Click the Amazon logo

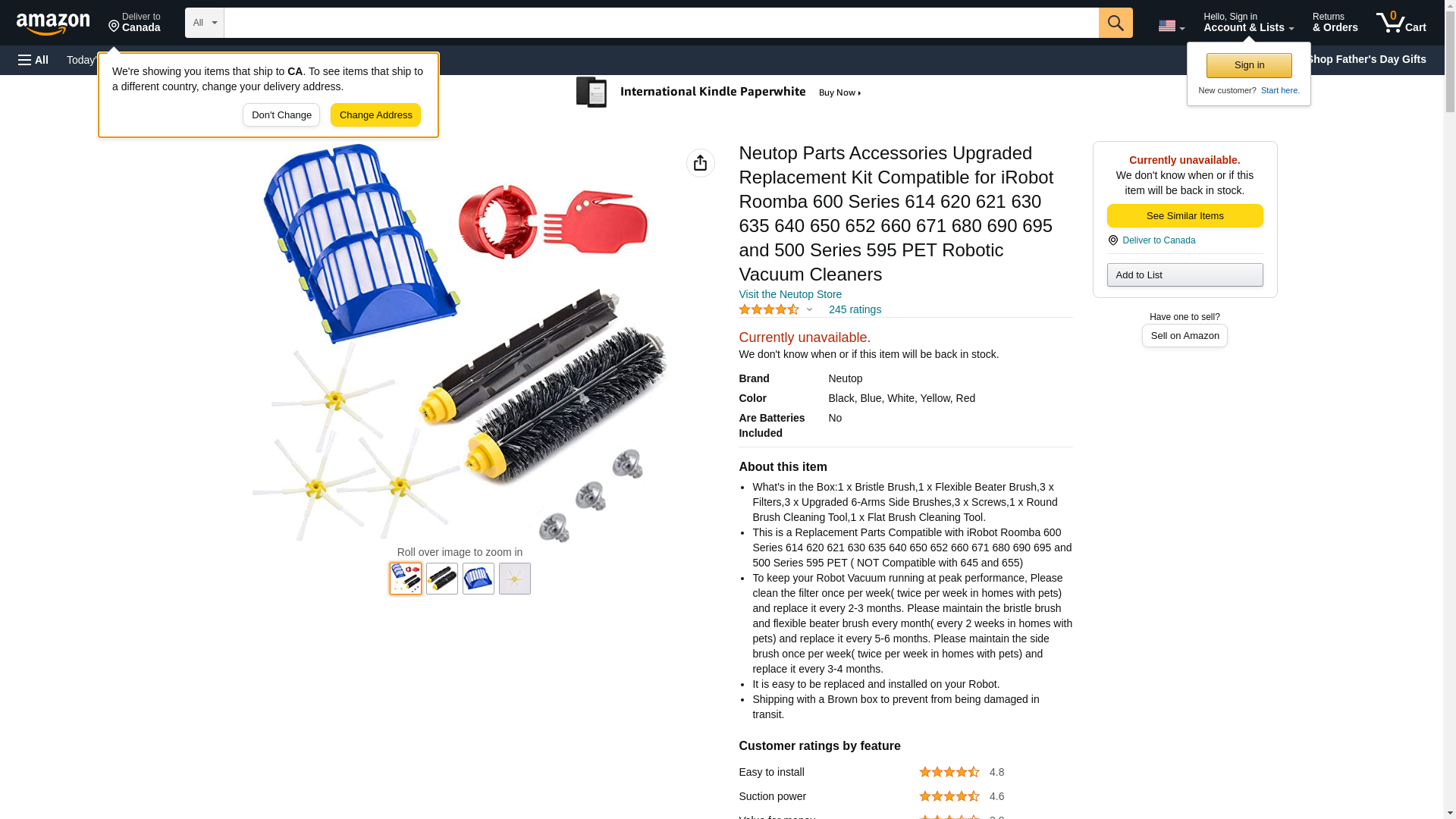(x=53, y=24)
